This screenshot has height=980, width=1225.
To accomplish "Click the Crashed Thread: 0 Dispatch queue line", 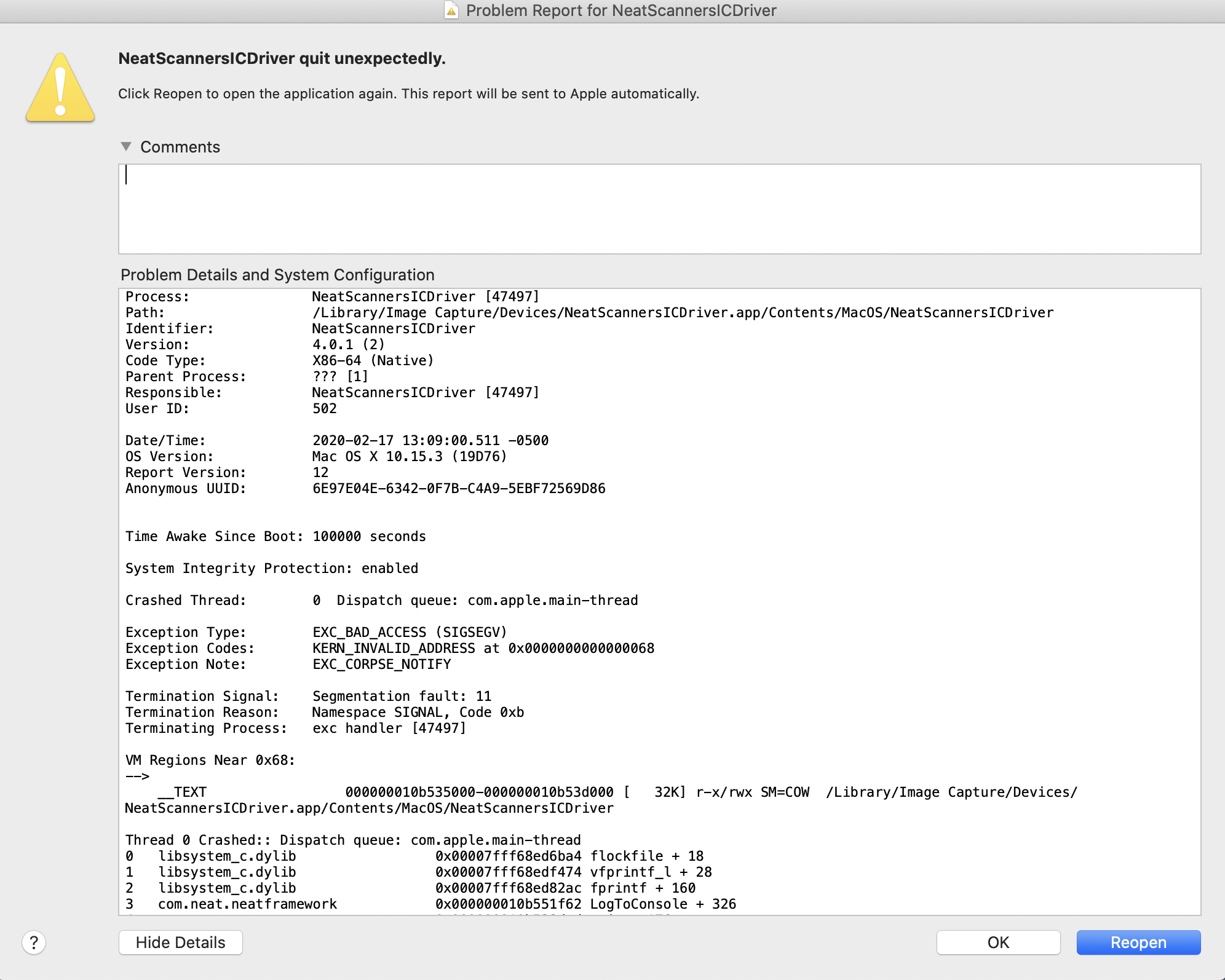I will pyautogui.click(x=381, y=600).
